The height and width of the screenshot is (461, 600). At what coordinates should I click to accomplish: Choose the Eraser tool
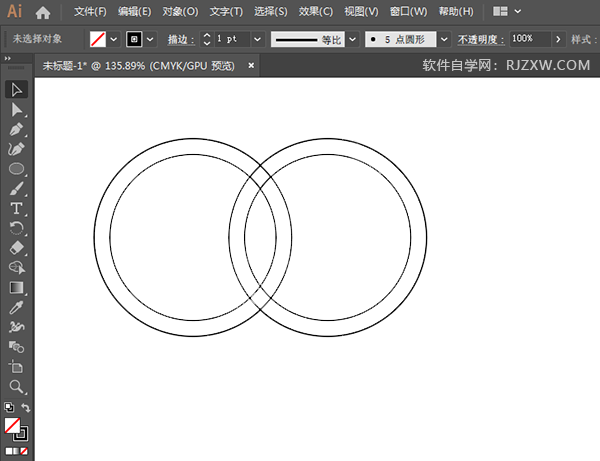pos(16,248)
